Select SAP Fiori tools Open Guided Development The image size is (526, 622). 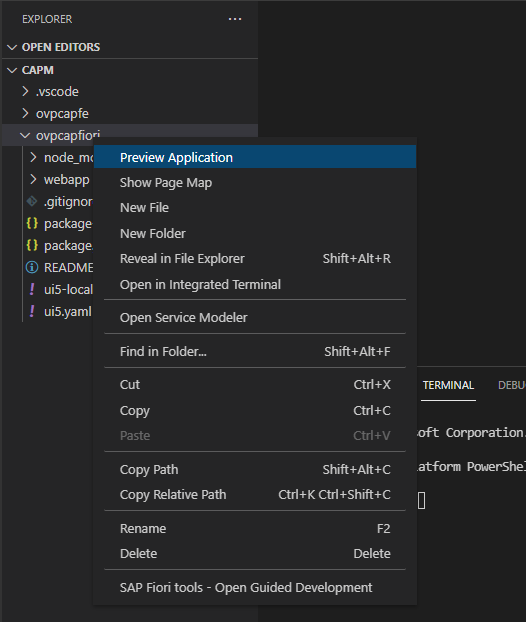tap(255, 587)
